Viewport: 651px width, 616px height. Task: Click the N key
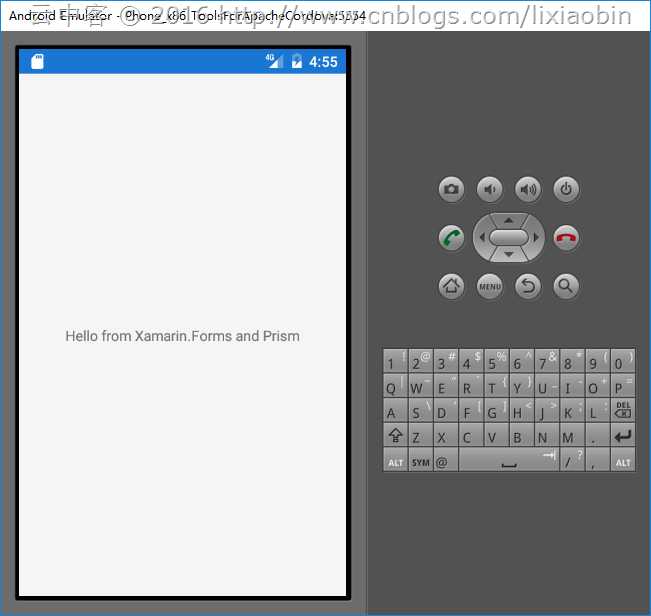tap(547, 435)
